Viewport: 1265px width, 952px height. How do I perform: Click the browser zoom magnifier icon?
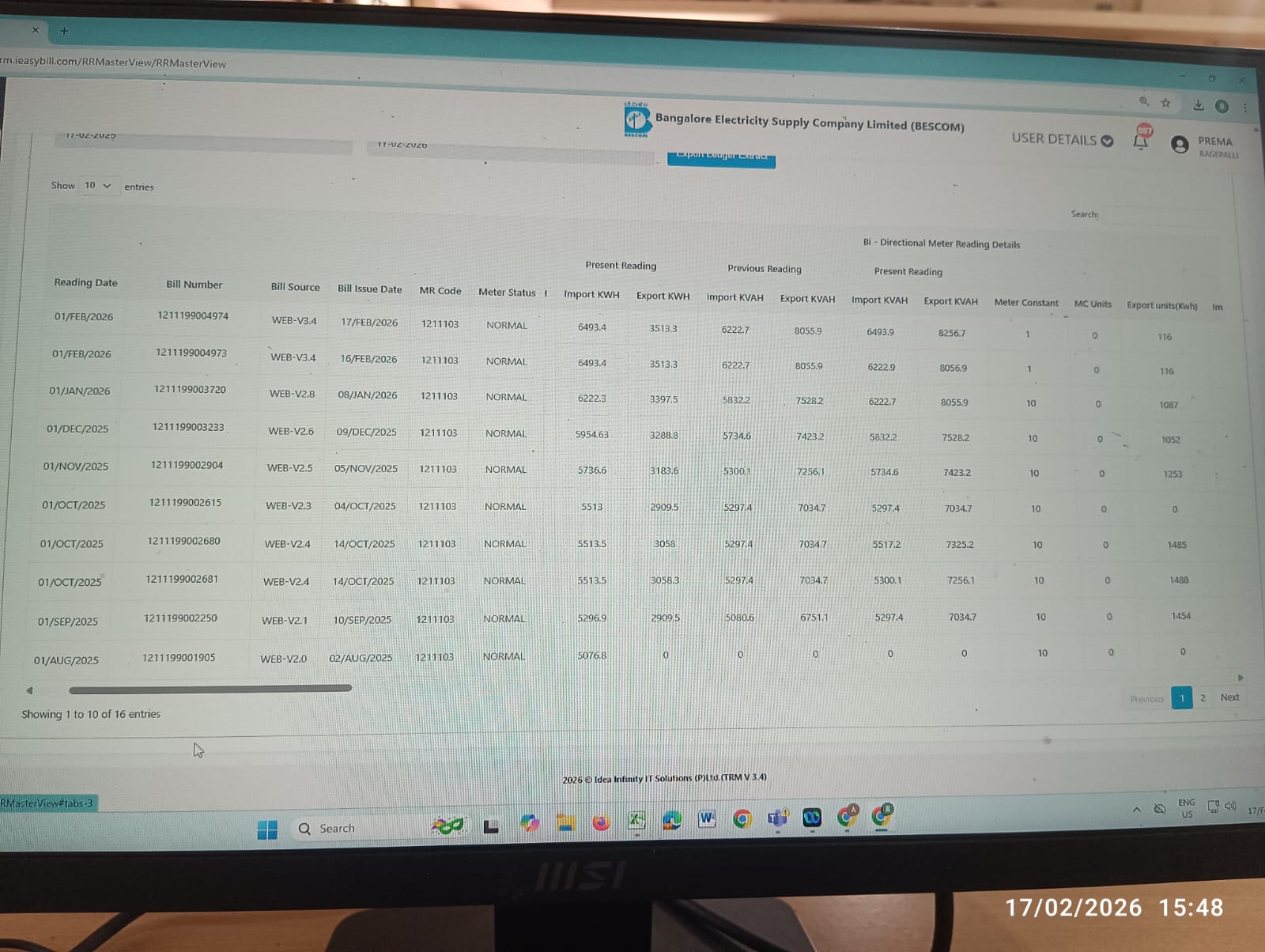click(1143, 101)
